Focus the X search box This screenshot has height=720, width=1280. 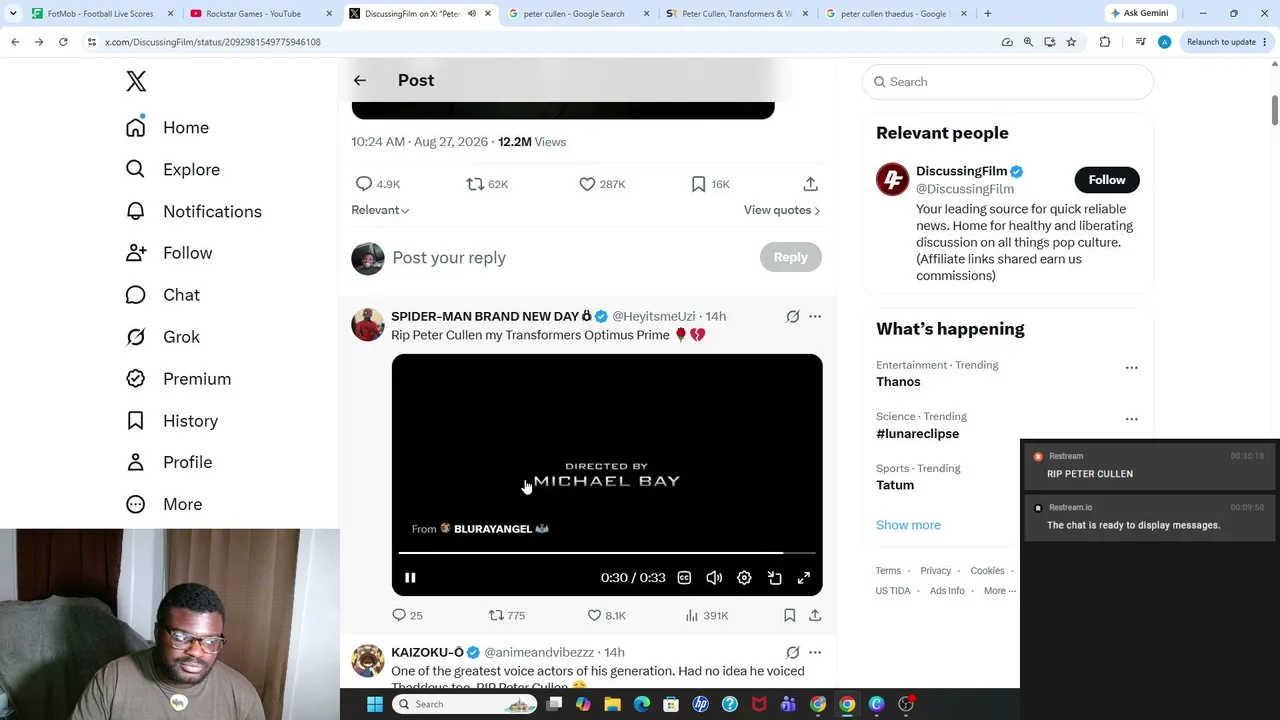click(x=1008, y=82)
